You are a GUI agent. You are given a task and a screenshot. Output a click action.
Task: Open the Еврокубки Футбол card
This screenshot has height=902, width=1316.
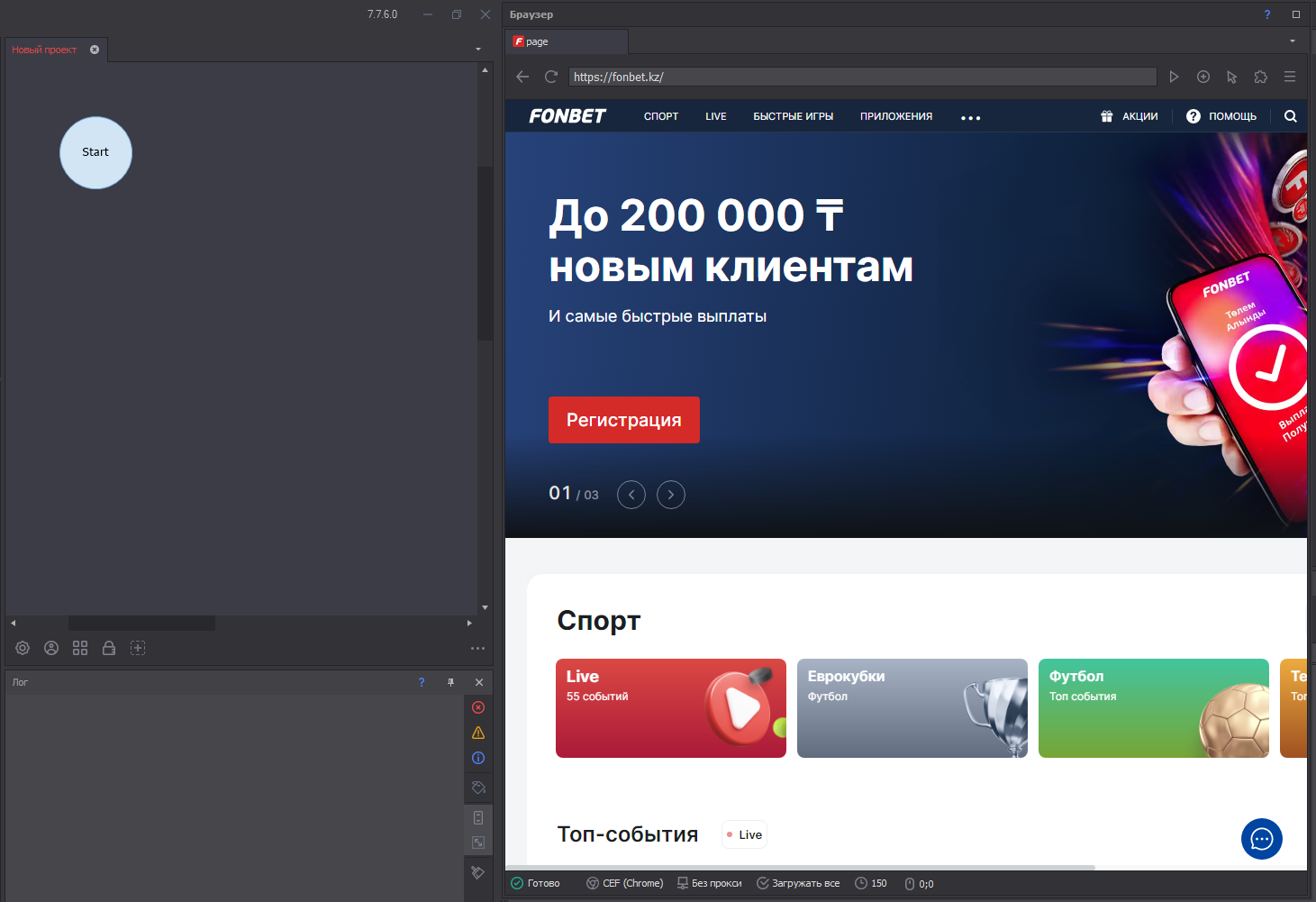912,708
